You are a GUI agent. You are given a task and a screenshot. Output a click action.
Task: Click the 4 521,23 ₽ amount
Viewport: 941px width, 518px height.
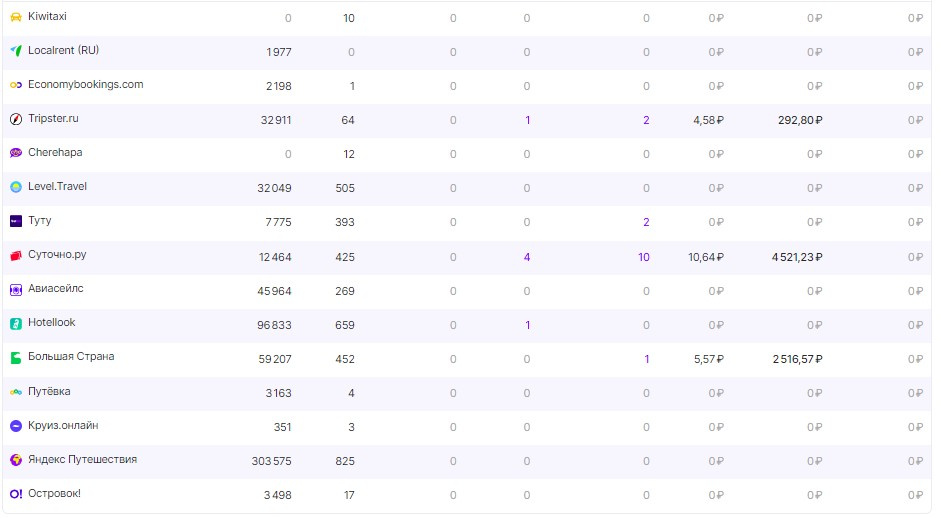[x=797, y=257]
